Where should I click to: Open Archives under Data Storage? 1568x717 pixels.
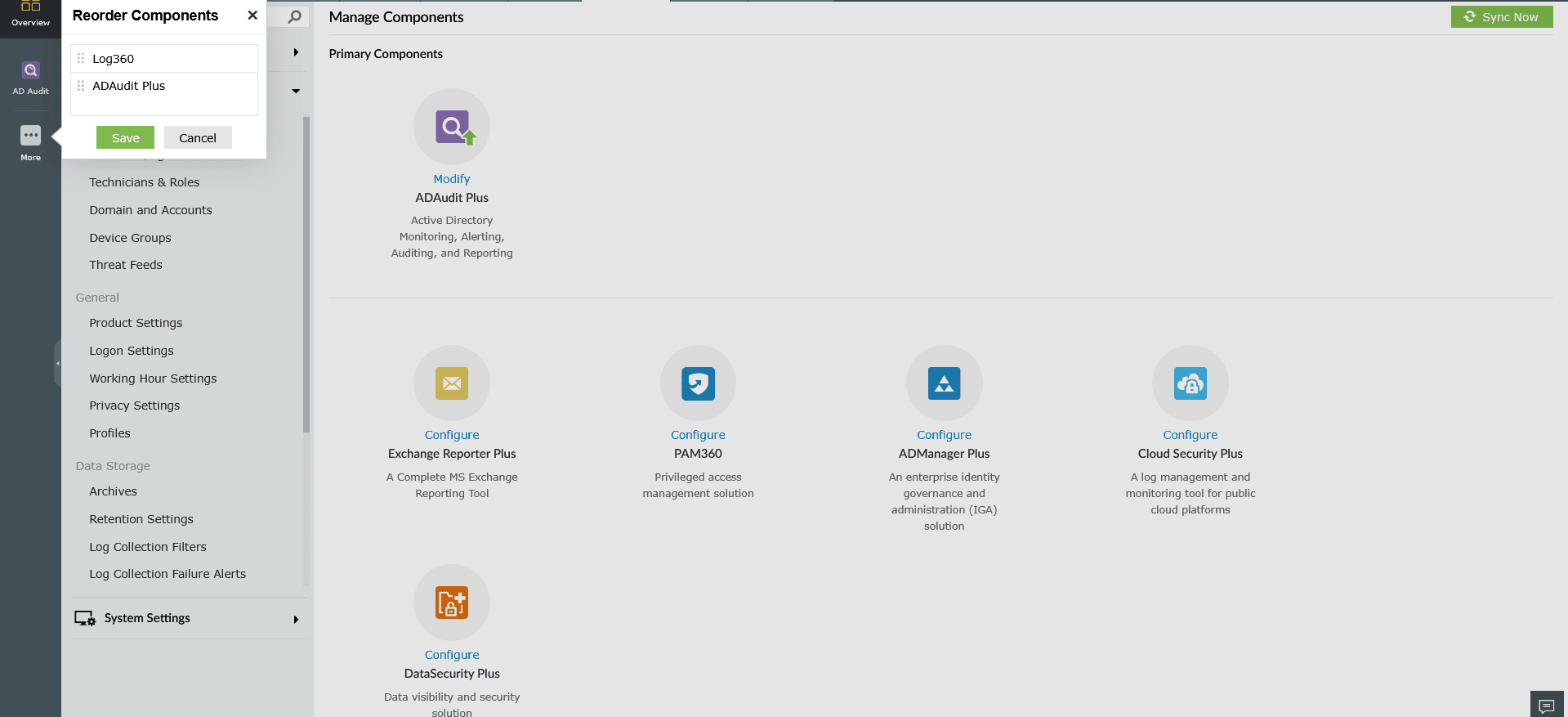113,491
